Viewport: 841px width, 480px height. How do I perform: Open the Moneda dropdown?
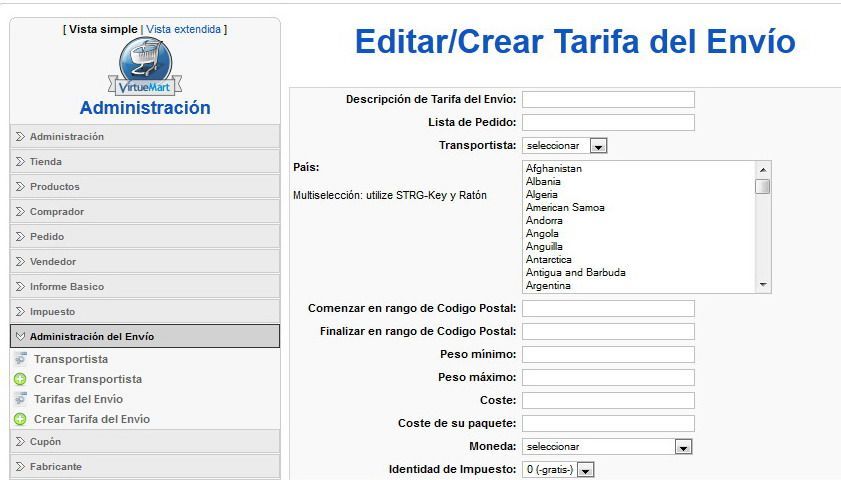click(x=607, y=446)
